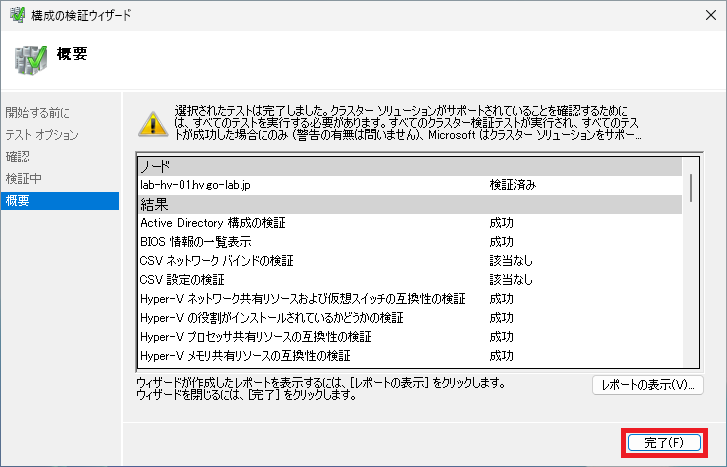Select BIOS 情報の一覧表示 row
This screenshot has width=727, height=467.
(410, 242)
